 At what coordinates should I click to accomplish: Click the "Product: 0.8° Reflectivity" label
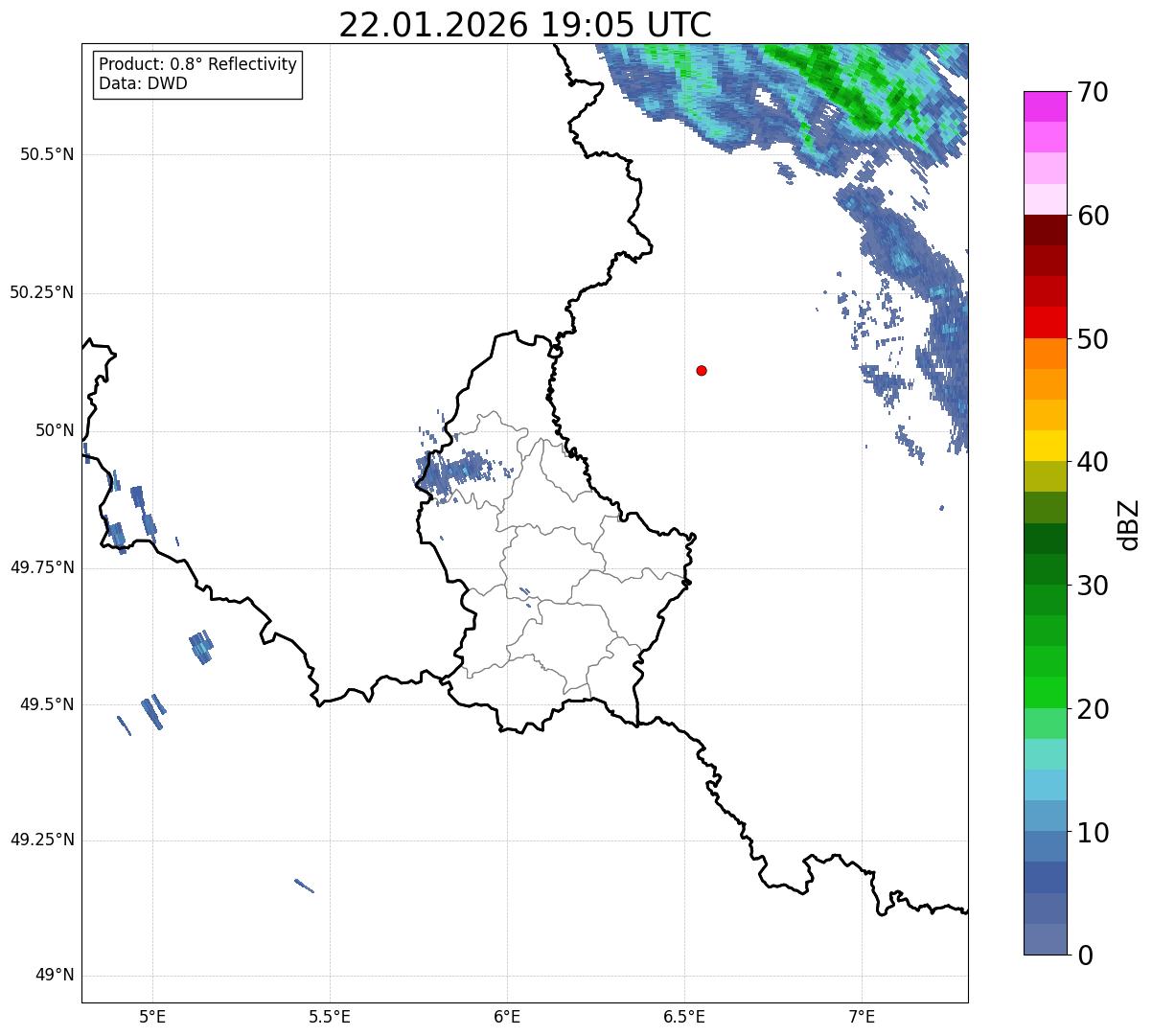tap(198, 64)
